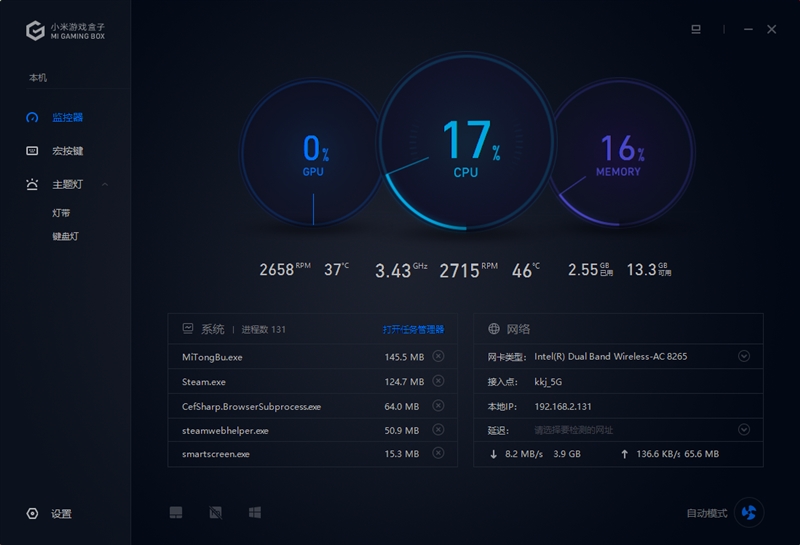
Task: Expand the 网卡类型 network adapter dropdown
Action: point(744,356)
